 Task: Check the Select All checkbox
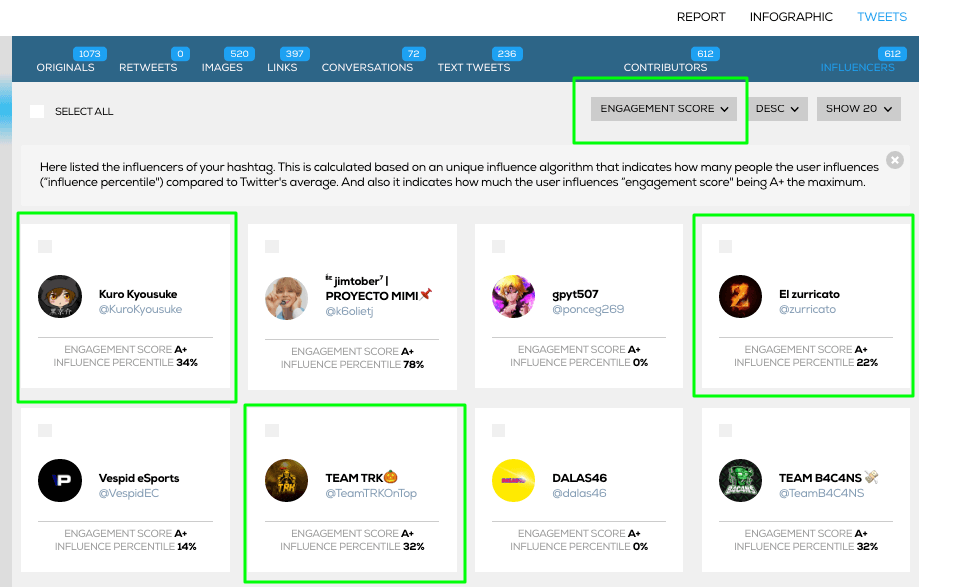[37, 111]
